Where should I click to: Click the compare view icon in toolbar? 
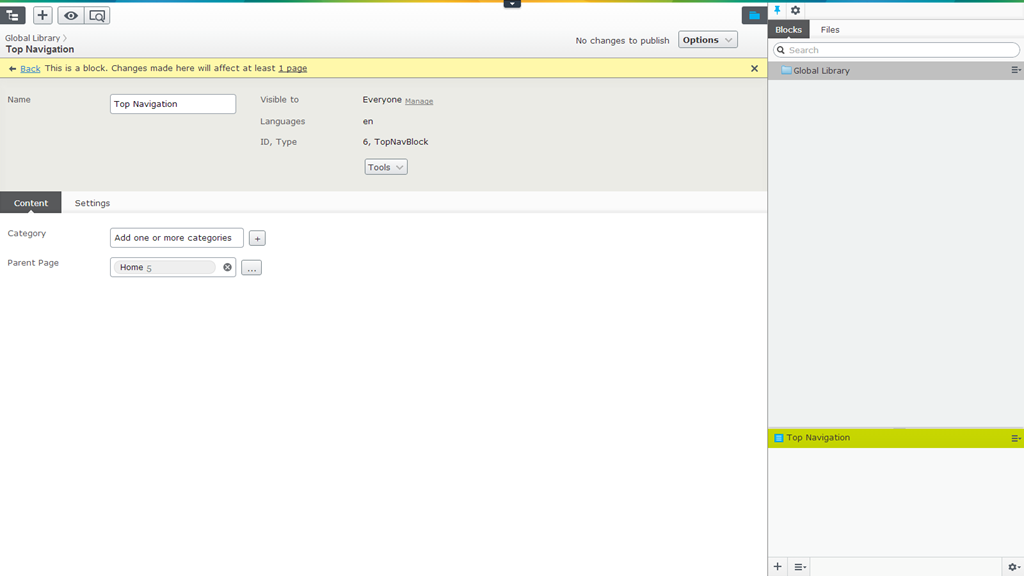pyautogui.click(x=97, y=15)
